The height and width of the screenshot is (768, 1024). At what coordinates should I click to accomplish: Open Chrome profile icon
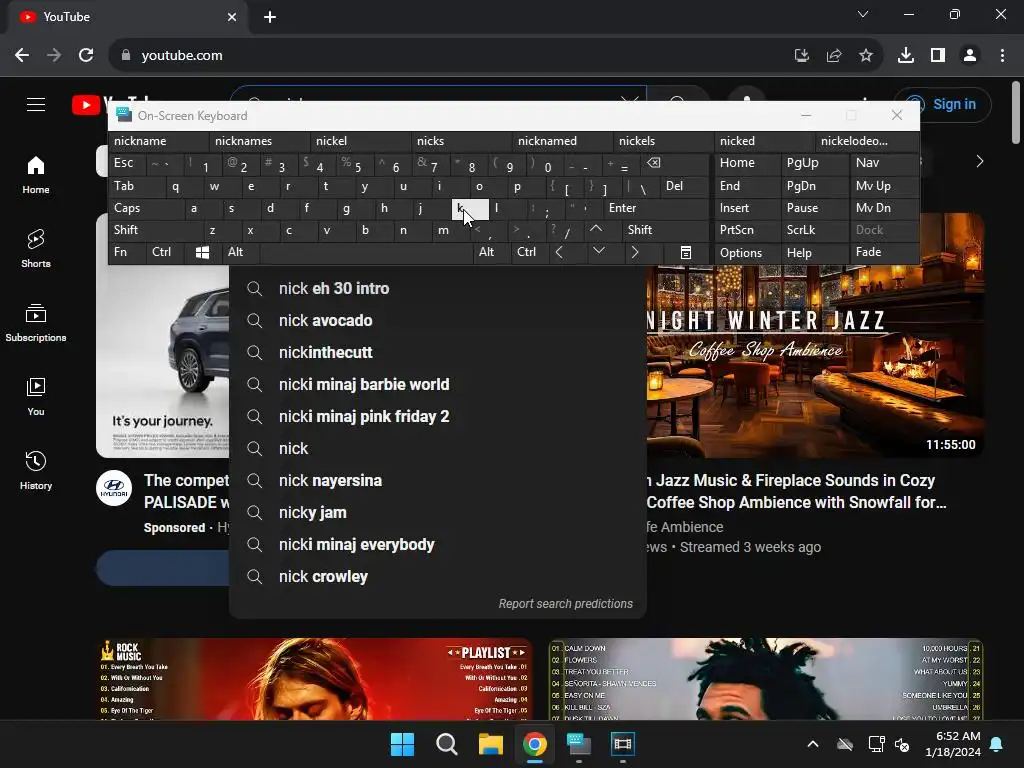[x=970, y=56]
